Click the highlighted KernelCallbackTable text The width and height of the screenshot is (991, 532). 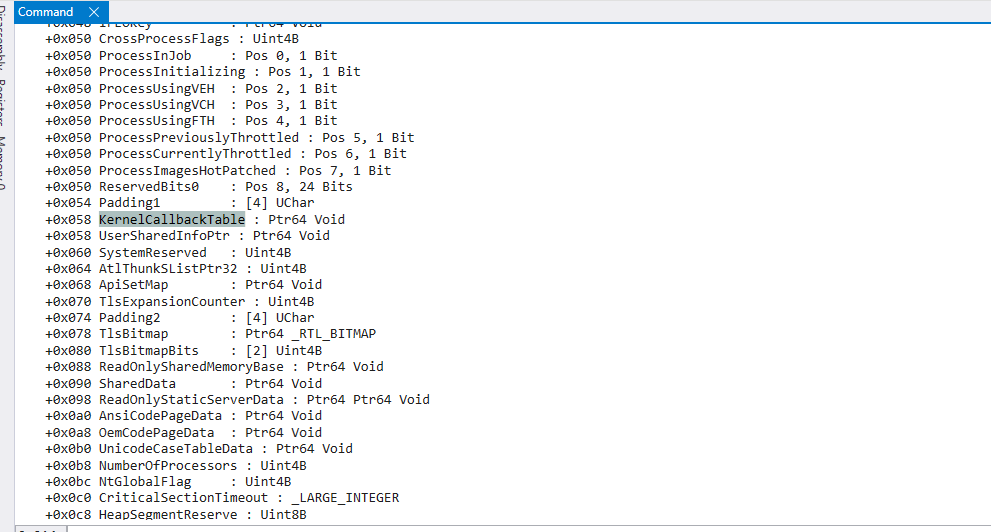coord(171,219)
